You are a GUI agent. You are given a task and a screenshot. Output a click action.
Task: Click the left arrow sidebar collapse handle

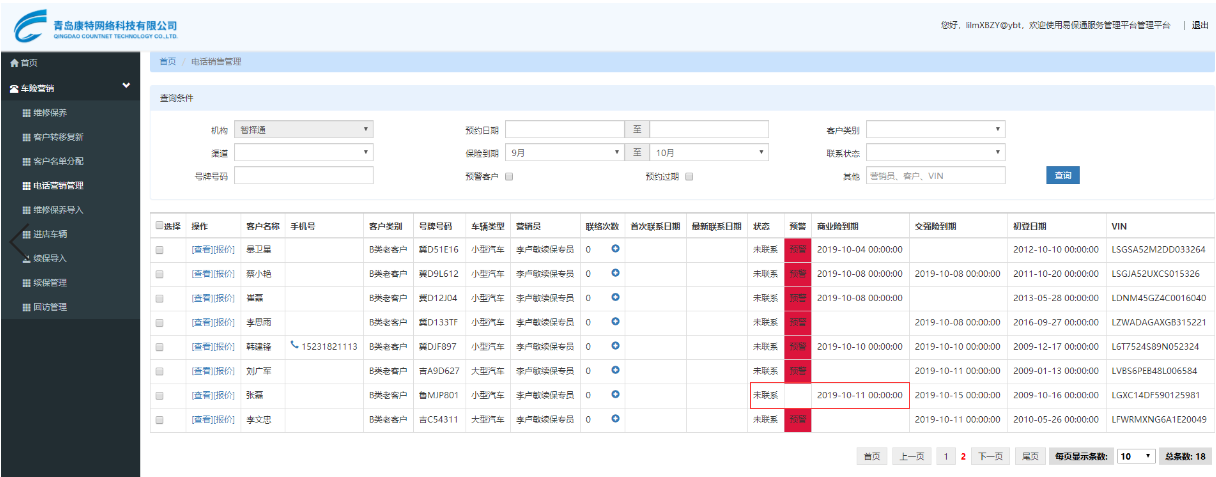tap(14, 242)
